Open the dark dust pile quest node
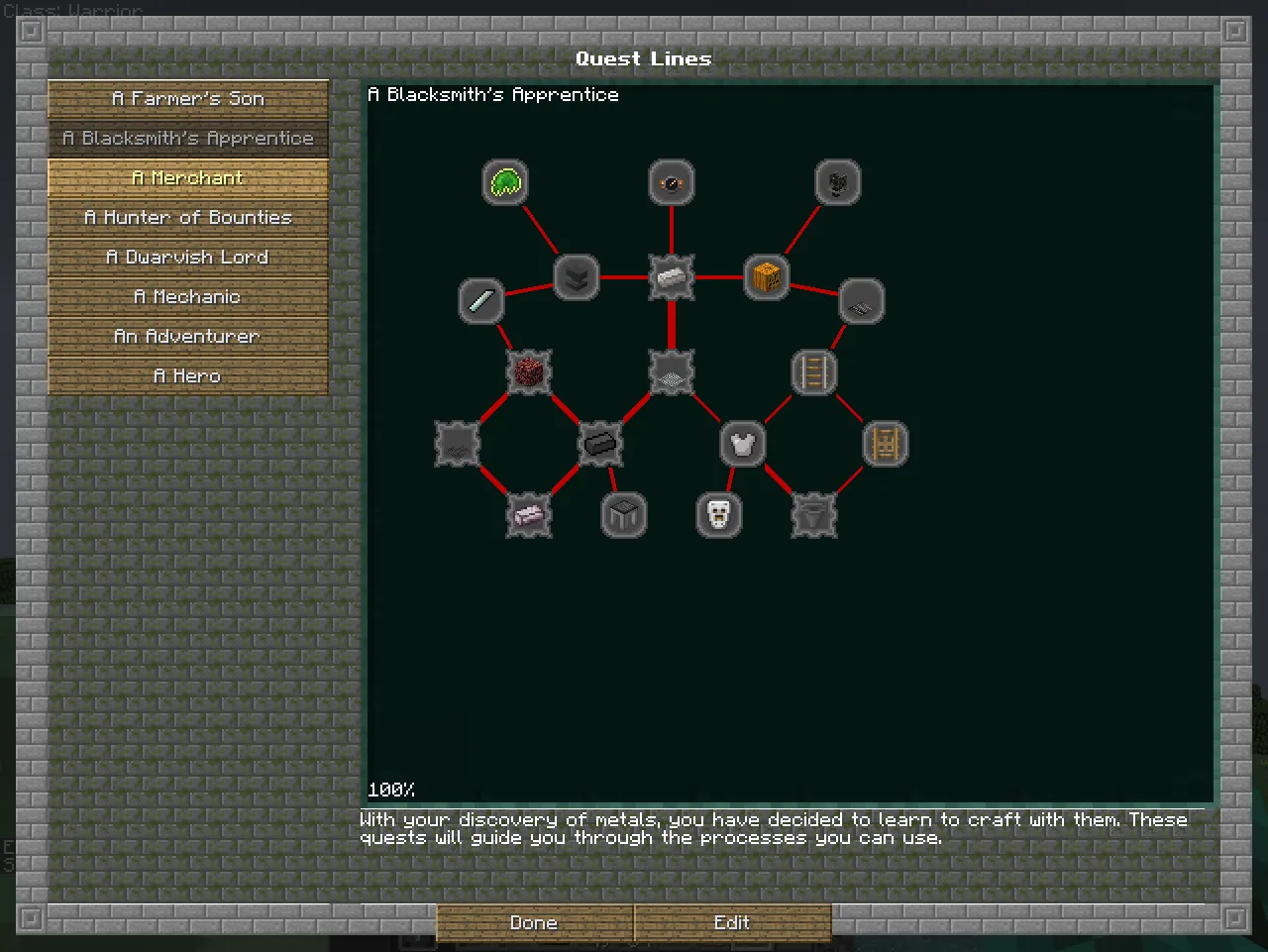 click(458, 444)
